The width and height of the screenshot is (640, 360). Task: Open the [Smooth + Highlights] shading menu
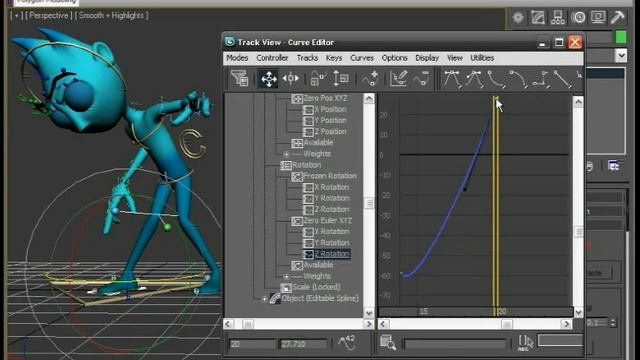point(111,16)
